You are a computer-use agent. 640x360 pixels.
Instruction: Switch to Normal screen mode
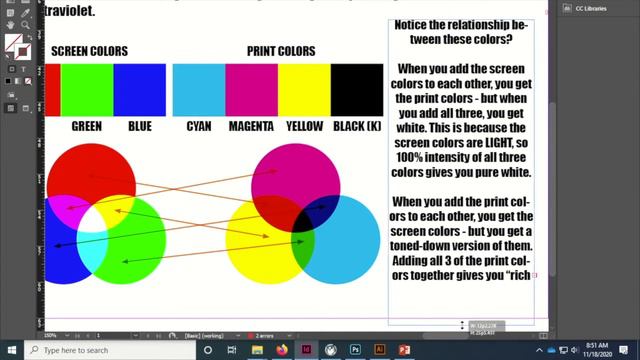tap(11, 108)
